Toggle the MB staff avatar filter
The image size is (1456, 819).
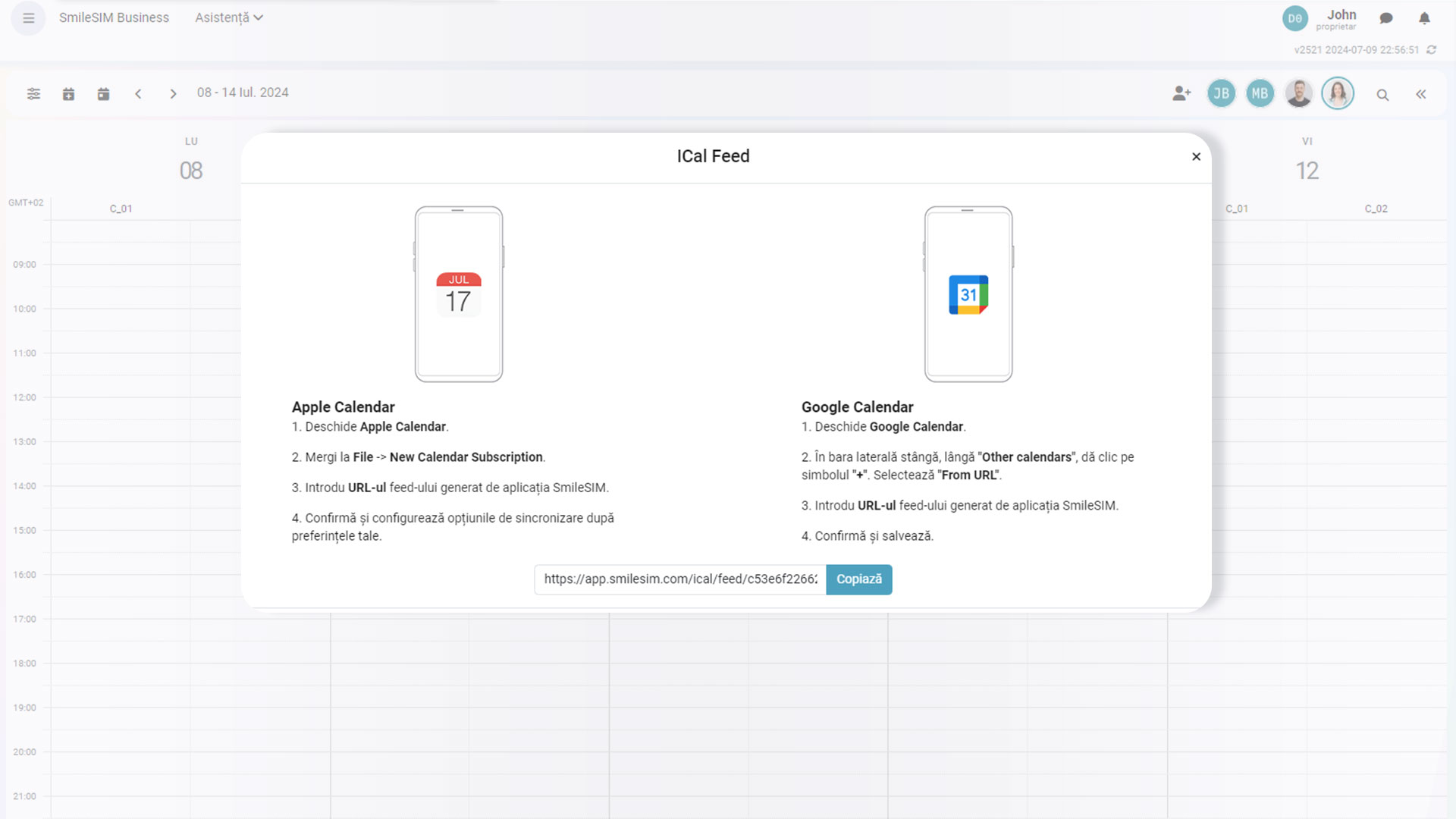pyautogui.click(x=1260, y=94)
